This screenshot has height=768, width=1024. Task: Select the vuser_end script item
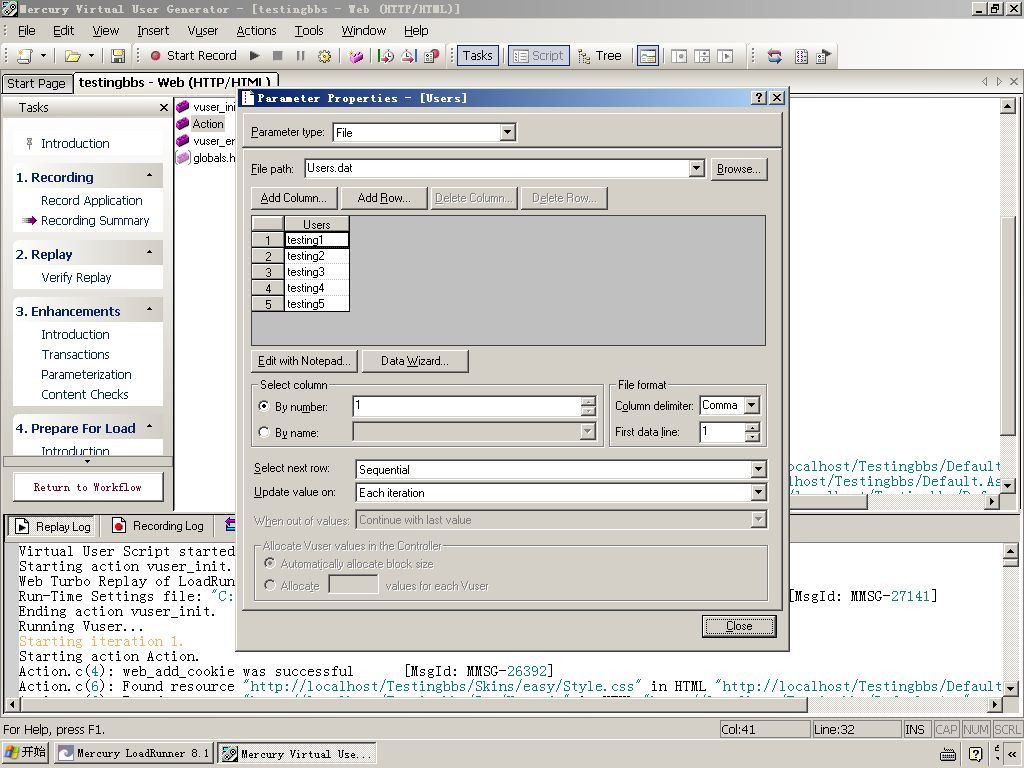click(x=214, y=141)
